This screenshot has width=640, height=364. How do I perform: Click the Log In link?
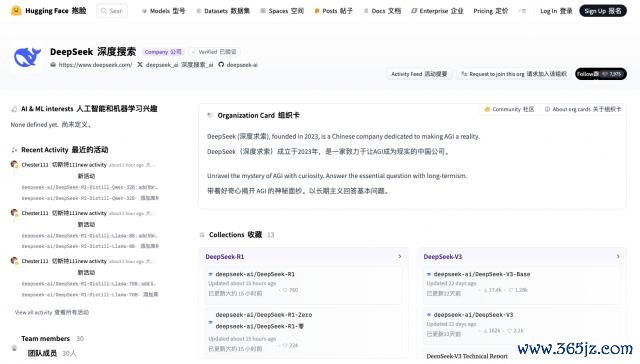(x=556, y=11)
